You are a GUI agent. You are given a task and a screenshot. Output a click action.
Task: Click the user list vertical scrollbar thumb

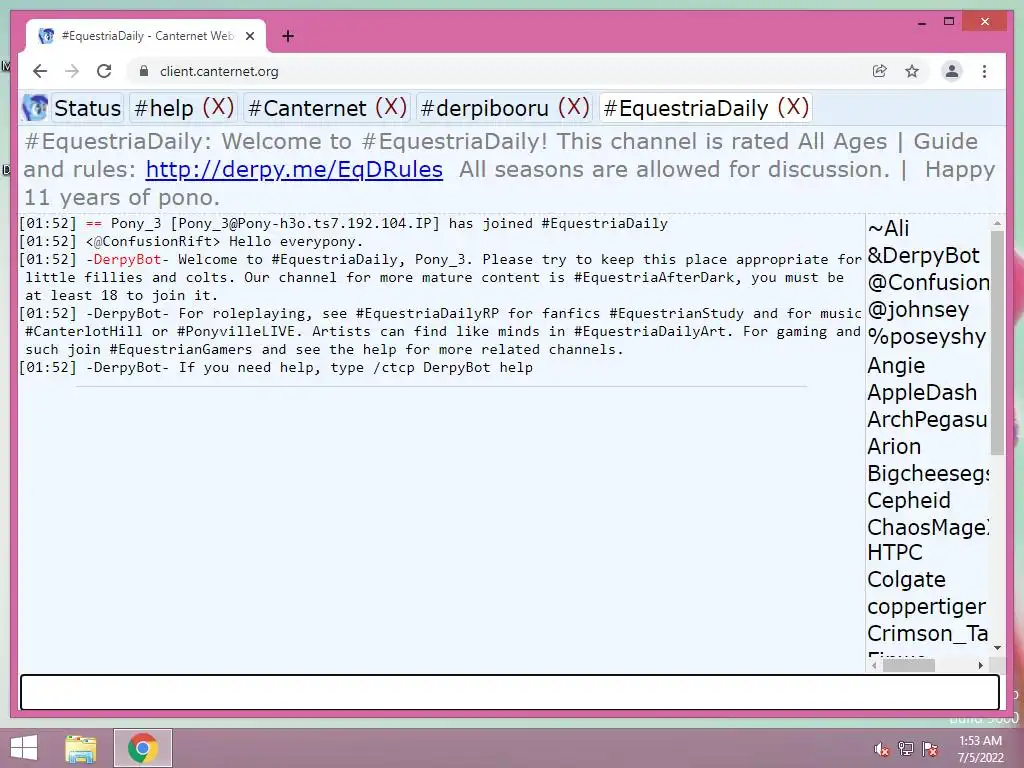tap(997, 342)
